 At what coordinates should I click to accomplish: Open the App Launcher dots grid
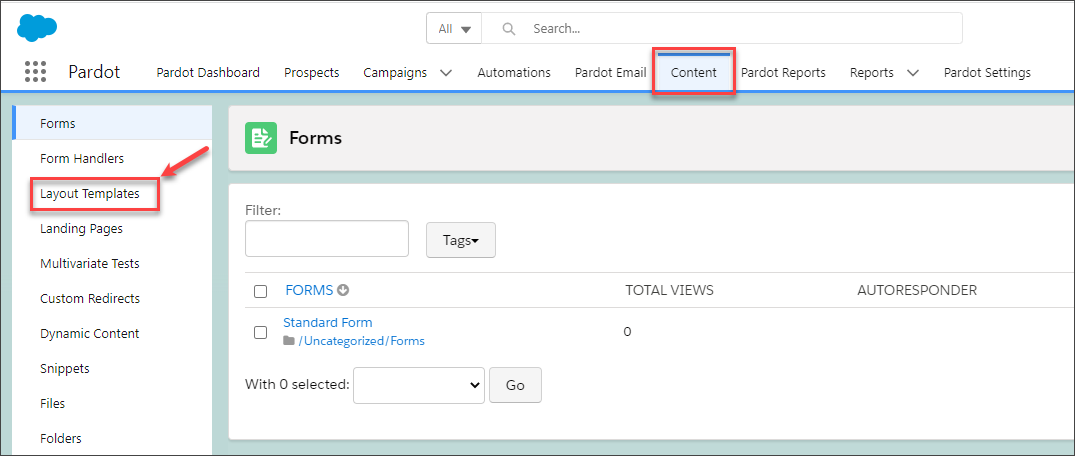click(x=35, y=71)
